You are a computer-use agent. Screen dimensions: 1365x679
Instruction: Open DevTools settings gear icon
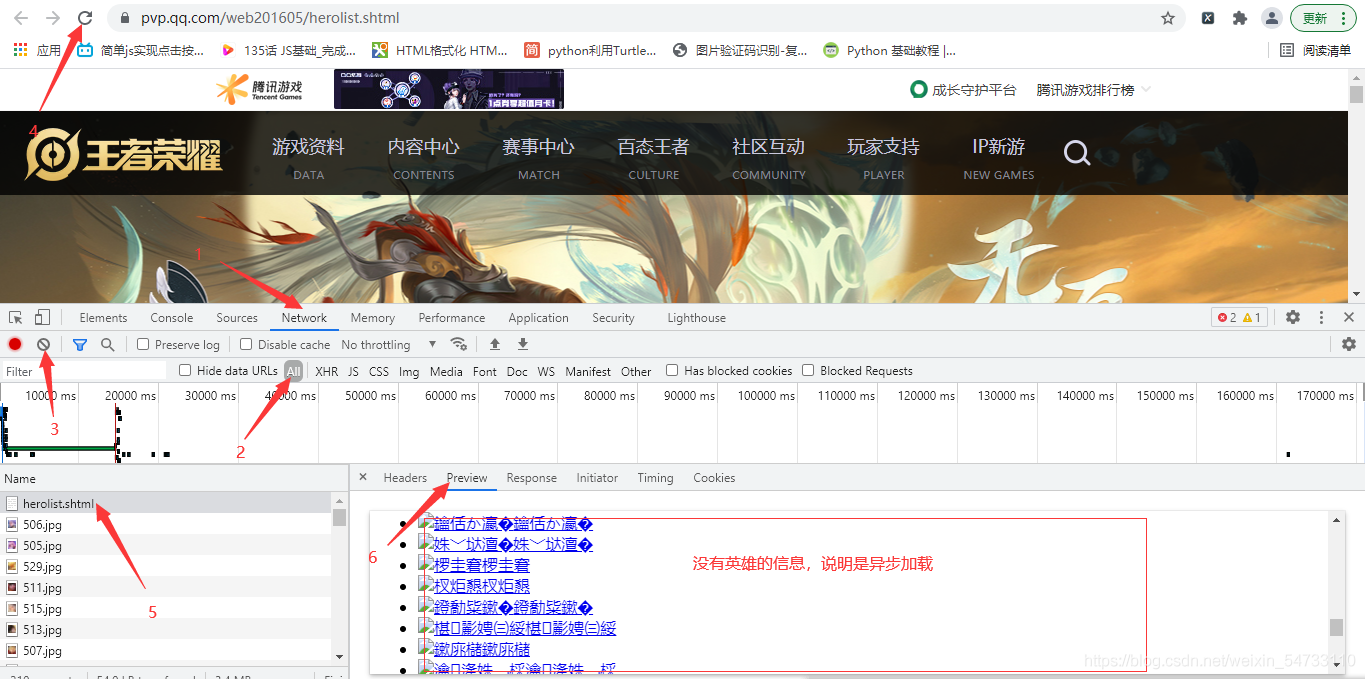tap(1293, 317)
